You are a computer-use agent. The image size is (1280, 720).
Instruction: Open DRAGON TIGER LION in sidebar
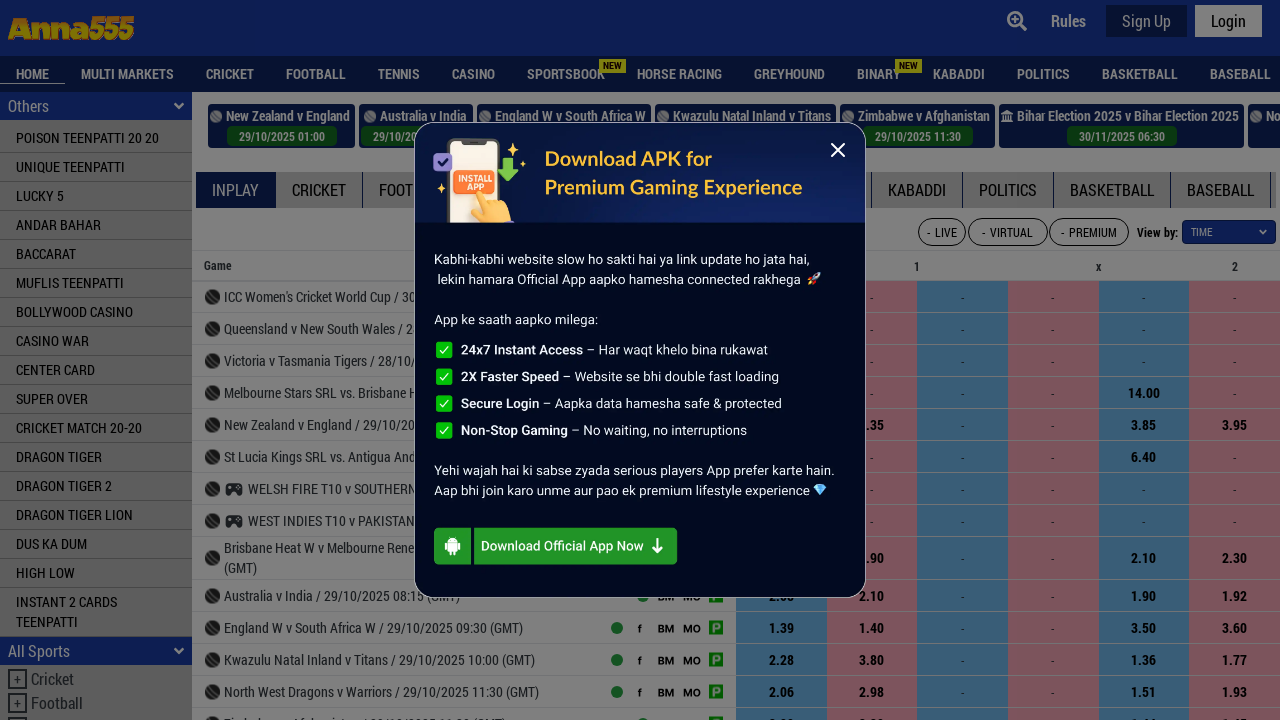tap(96, 515)
